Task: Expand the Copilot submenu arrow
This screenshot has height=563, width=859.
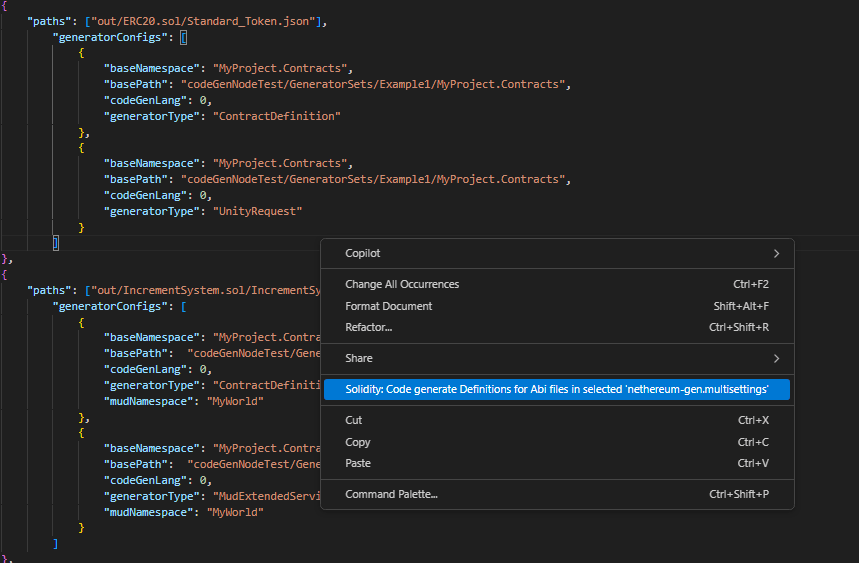Action: [x=775, y=254]
